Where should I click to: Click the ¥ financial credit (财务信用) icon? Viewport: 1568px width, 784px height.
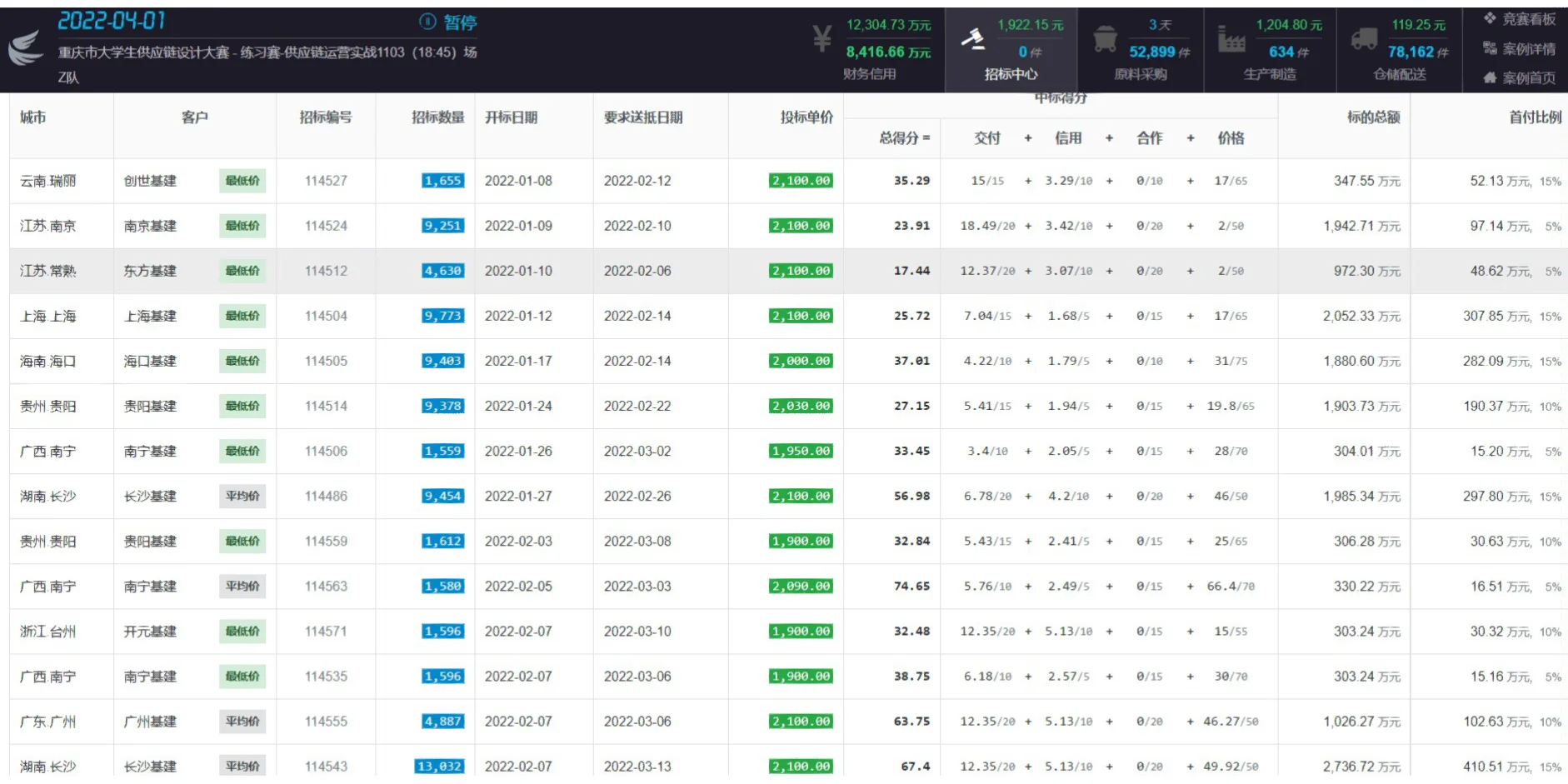(x=821, y=37)
